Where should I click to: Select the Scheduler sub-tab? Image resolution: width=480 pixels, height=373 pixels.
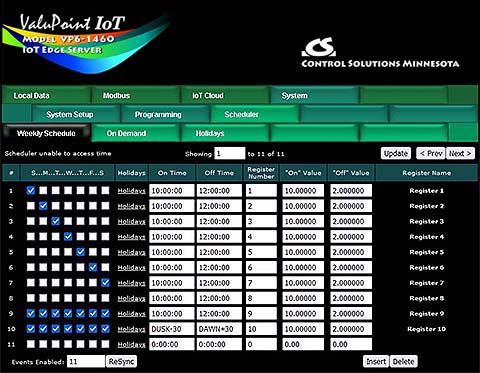pyautogui.click(x=255, y=114)
